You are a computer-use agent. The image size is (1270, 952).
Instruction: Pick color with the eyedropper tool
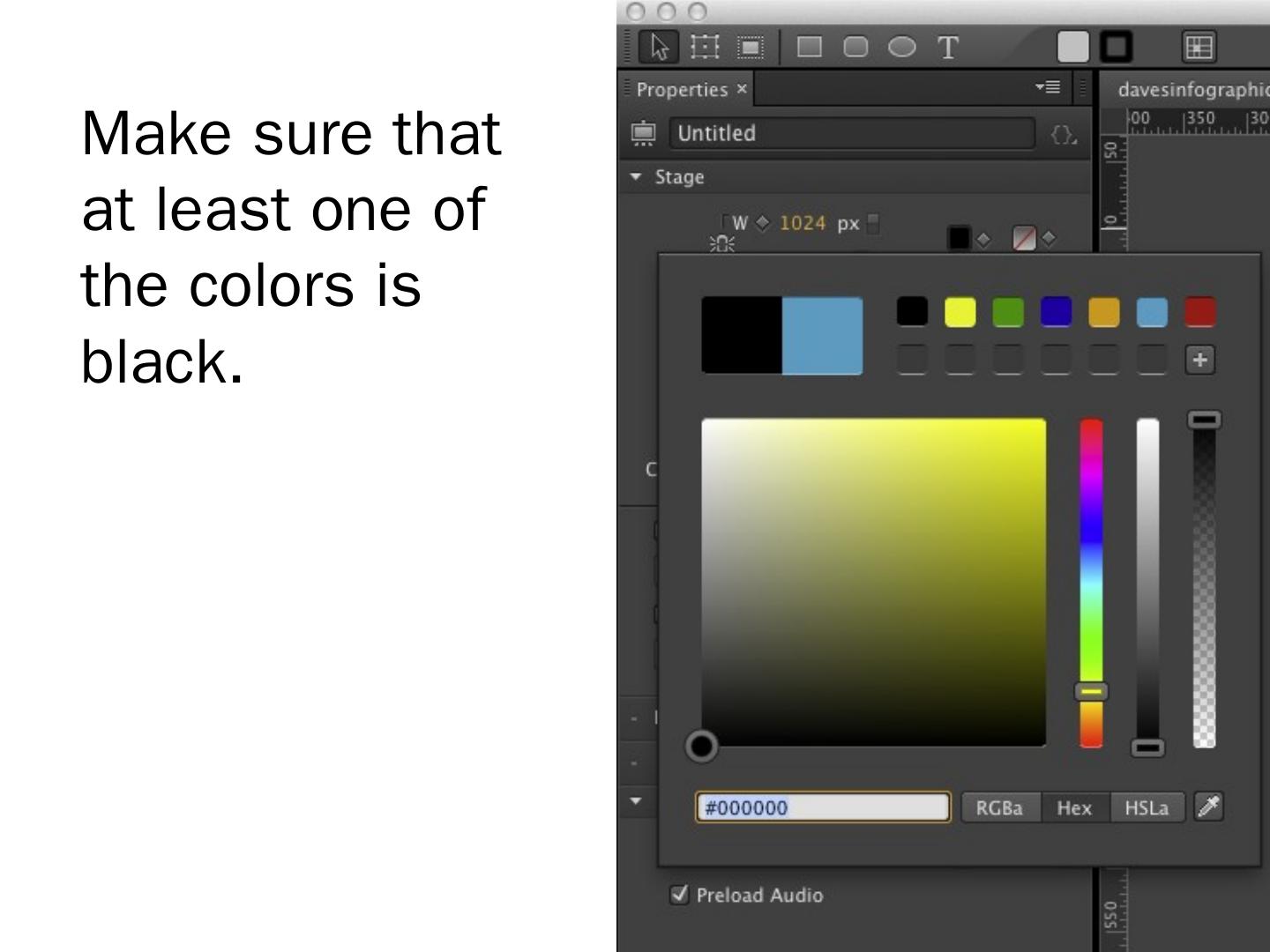pyautogui.click(x=1208, y=807)
